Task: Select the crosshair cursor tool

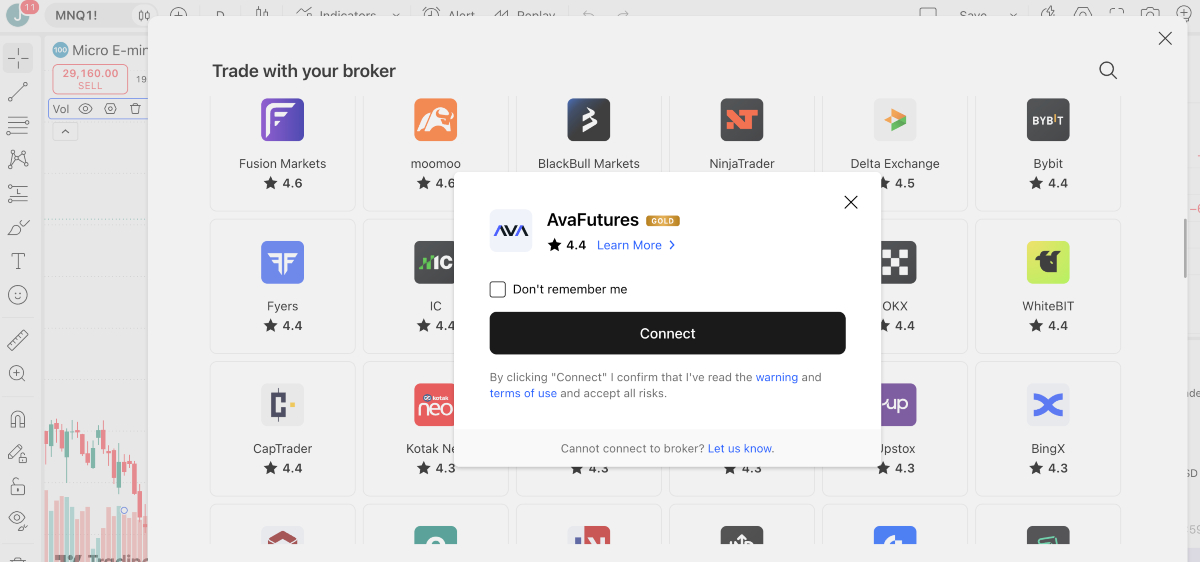Action: click(x=18, y=58)
